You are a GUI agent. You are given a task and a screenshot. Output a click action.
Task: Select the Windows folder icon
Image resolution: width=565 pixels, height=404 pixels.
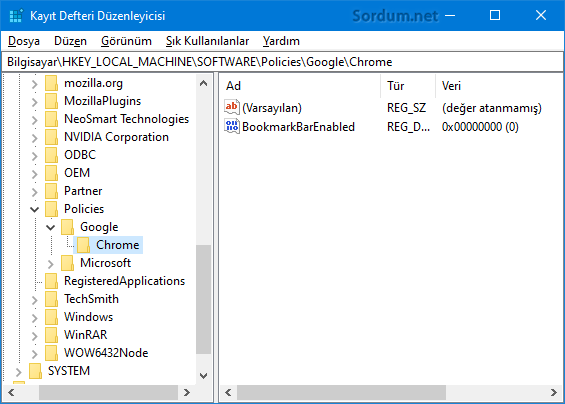pyautogui.click(x=52, y=317)
